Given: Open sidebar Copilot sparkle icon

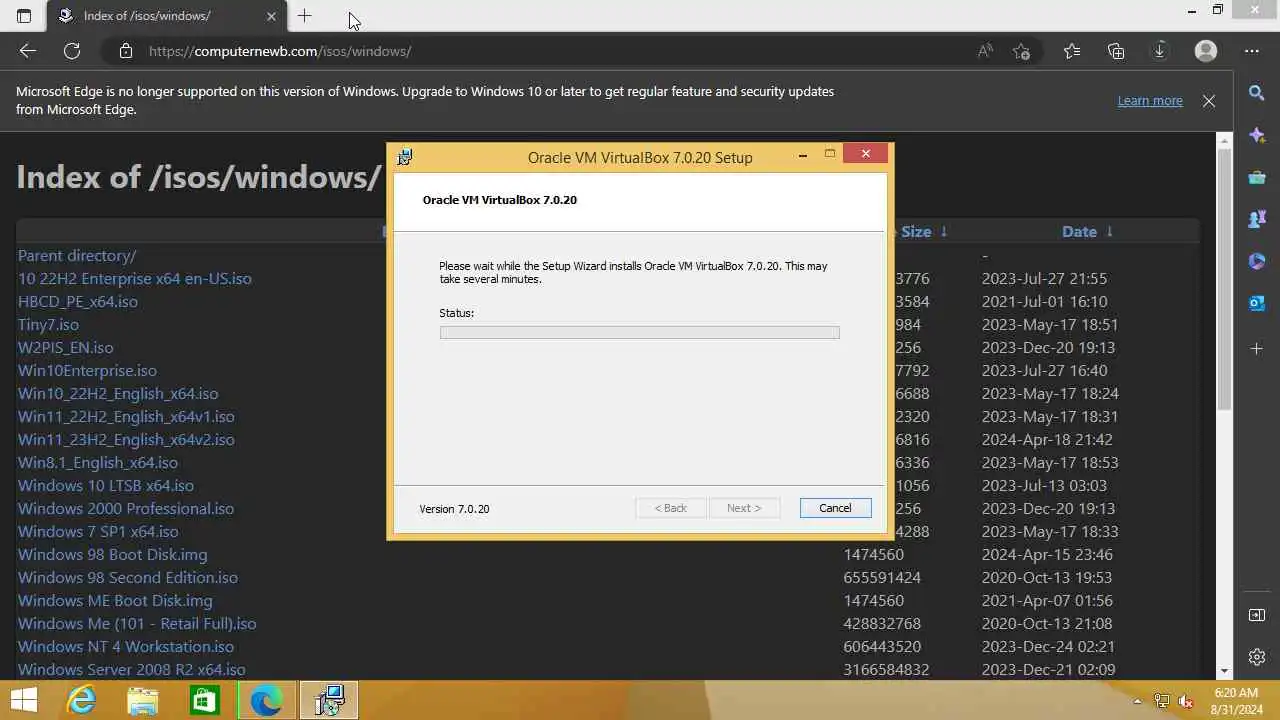Looking at the screenshot, I should (1257, 136).
